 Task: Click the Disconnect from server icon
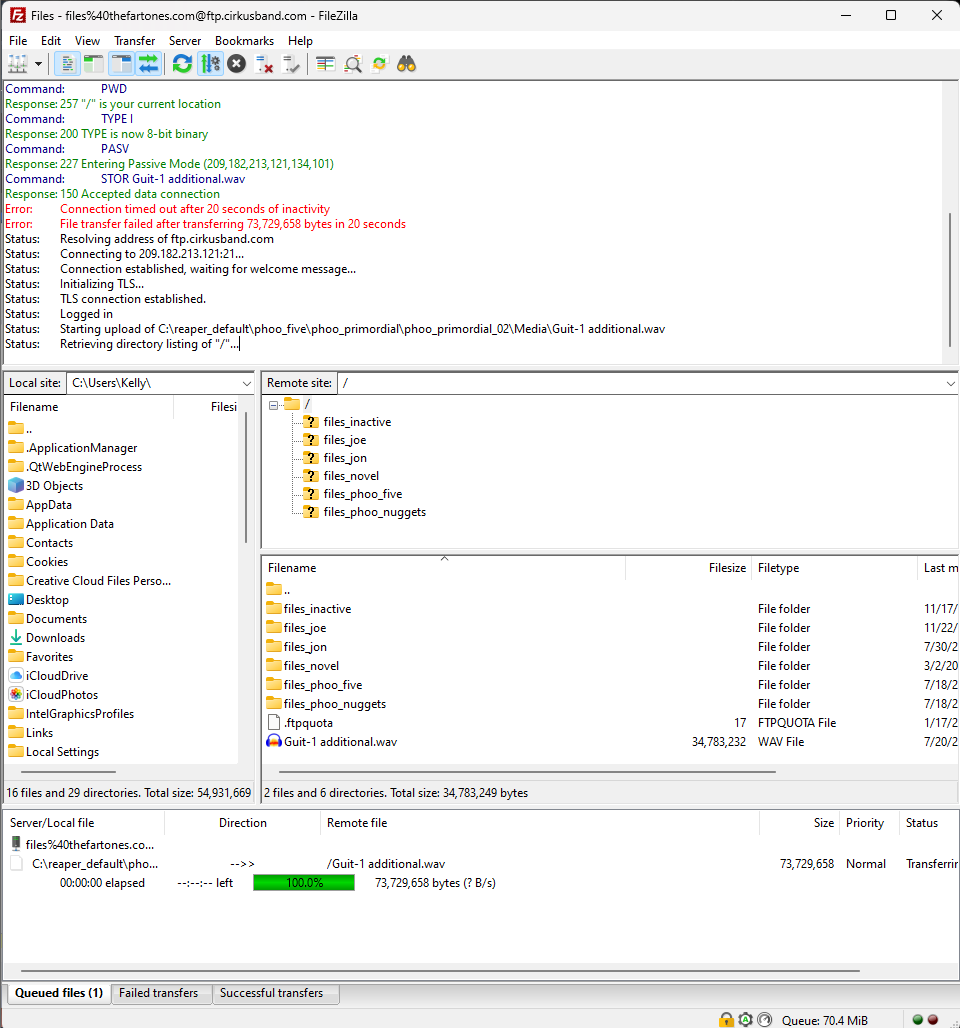pyautogui.click(x=264, y=64)
